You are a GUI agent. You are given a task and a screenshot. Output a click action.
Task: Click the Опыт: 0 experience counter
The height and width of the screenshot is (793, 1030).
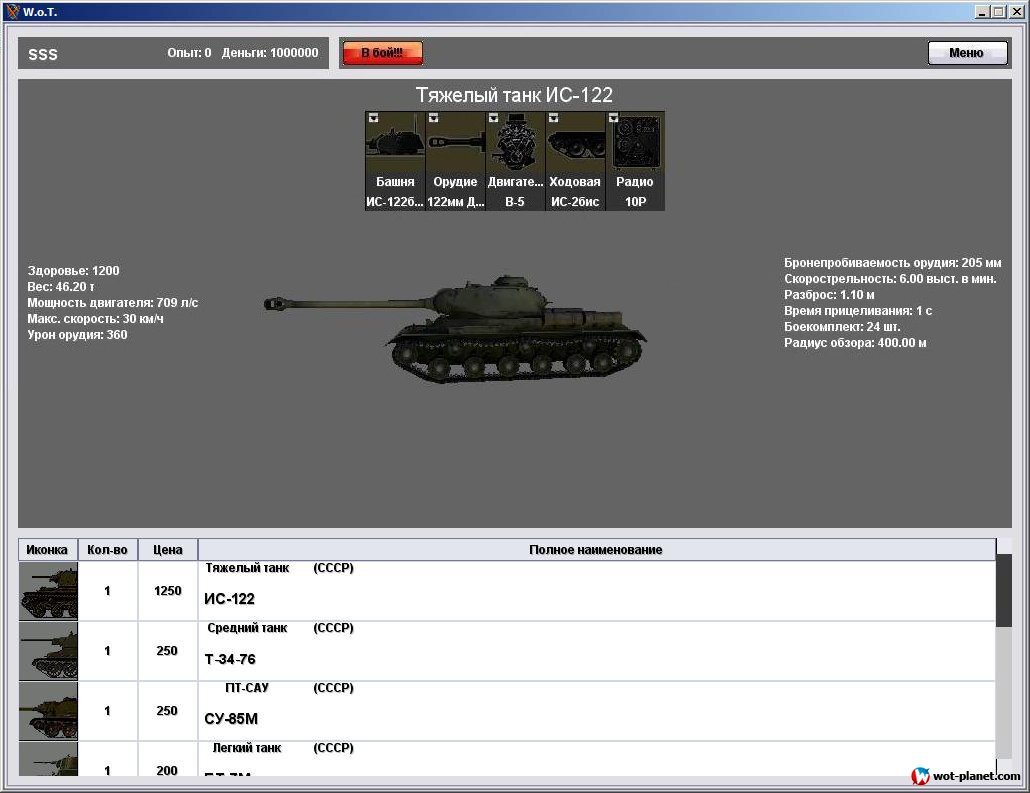pyautogui.click(x=189, y=53)
